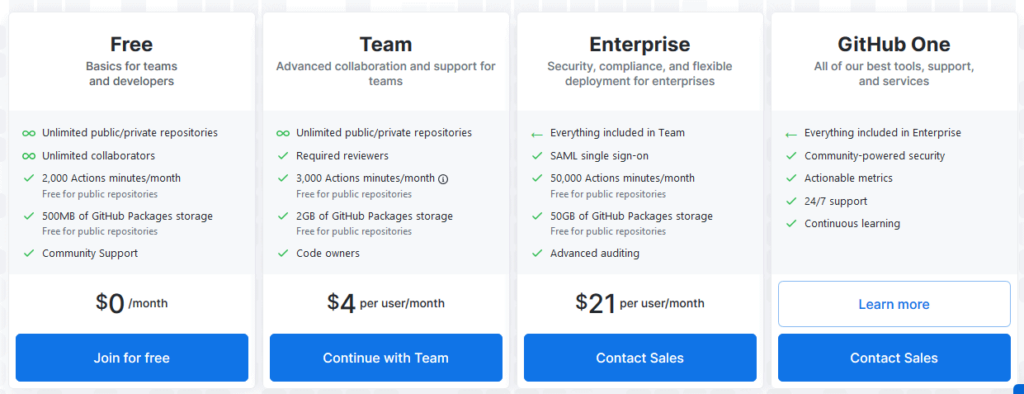Click the arrow icon by Everything included in Enterprise

(791, 134)
